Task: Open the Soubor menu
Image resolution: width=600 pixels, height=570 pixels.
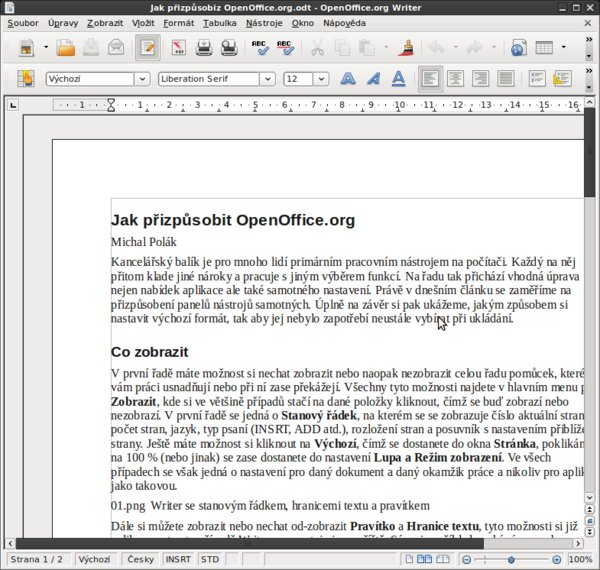Action: [23, 23]
